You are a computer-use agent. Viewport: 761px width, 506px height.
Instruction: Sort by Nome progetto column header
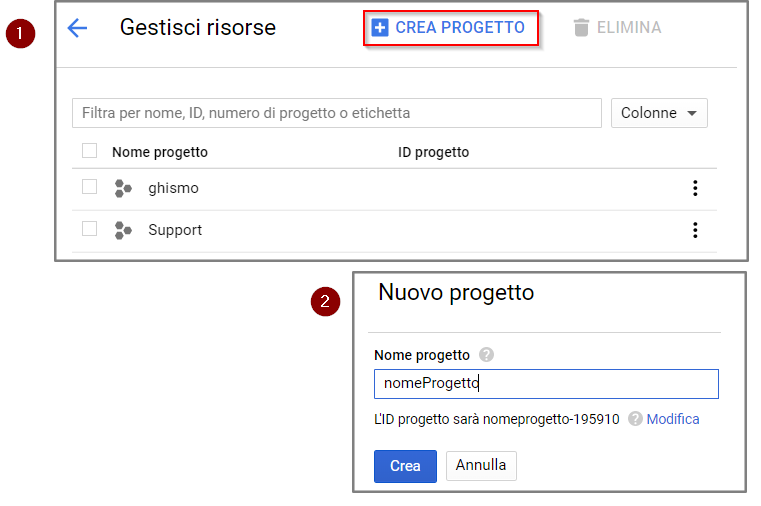[160, 152]
